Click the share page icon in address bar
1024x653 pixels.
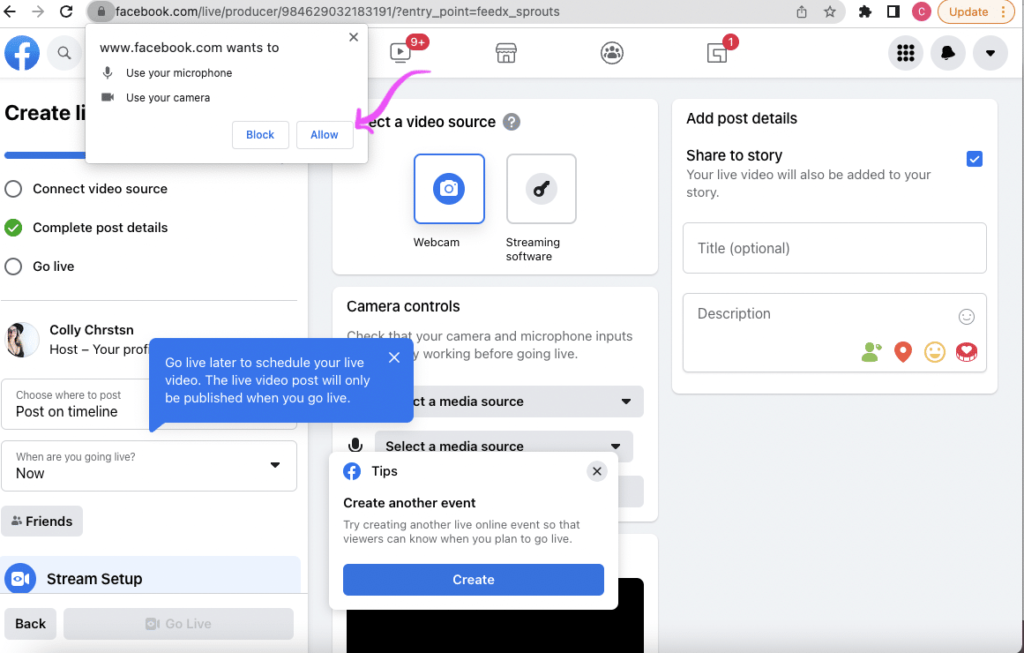(801, 12)
